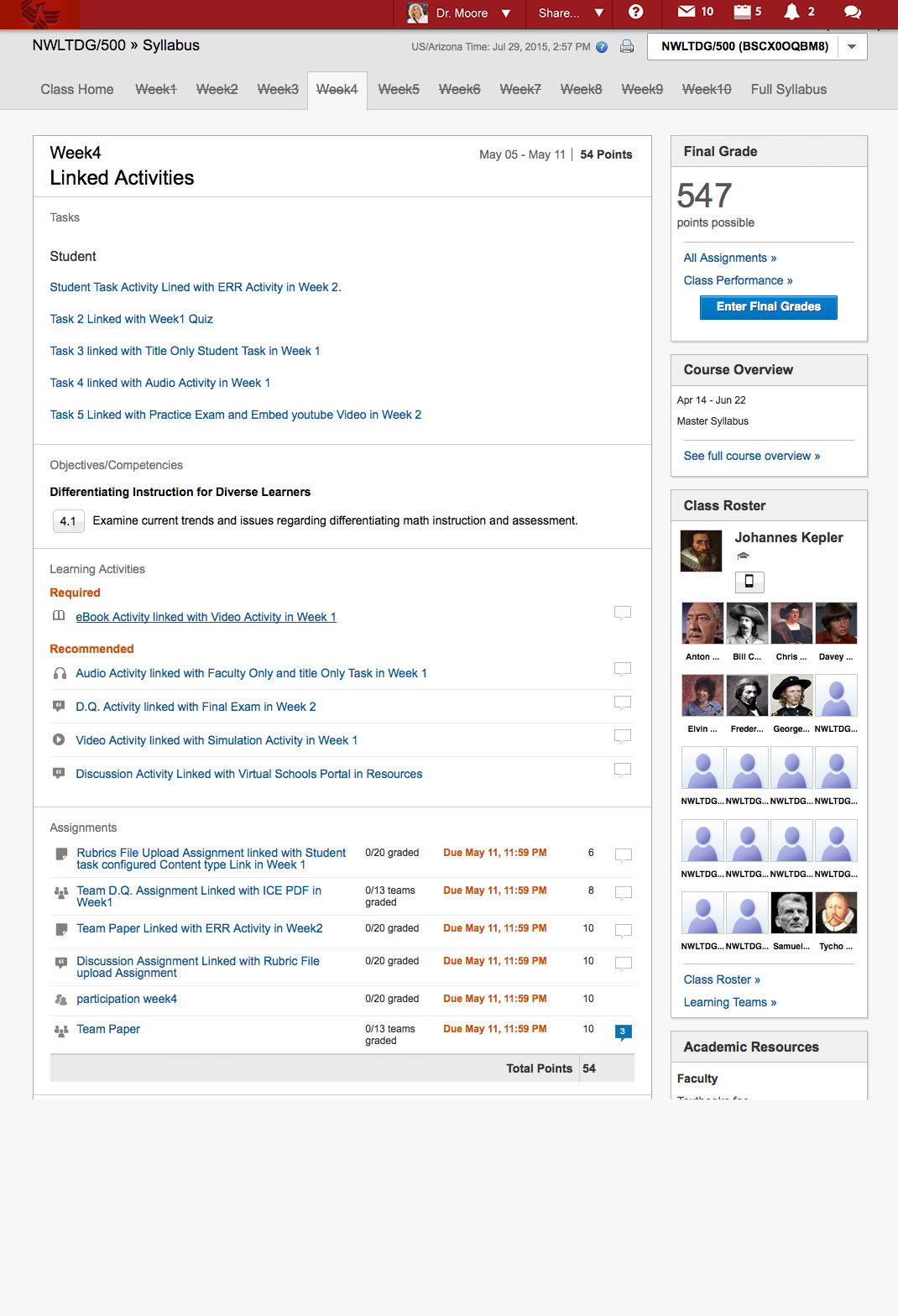Click Johannes Kepler's roster portrait
The height and width of the screenshot is (1316, 898).
[x=701, y=551]
